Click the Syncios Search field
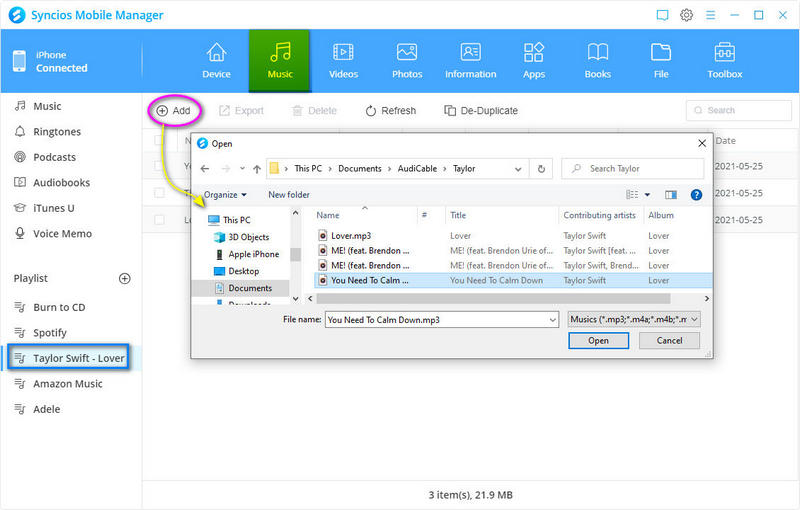This screenshot has width=800, height=510. click(739, 110)
